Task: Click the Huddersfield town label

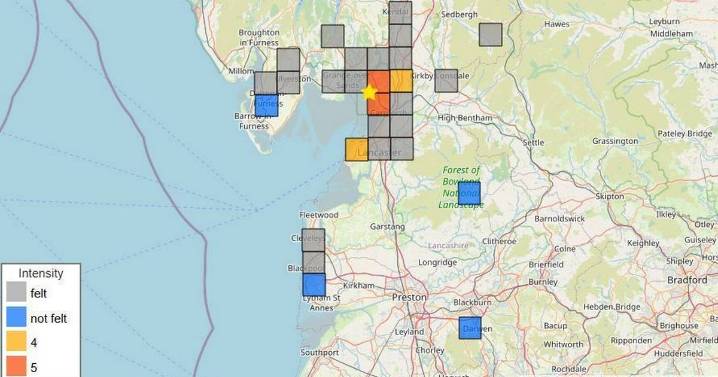Action: pos(679,354)
